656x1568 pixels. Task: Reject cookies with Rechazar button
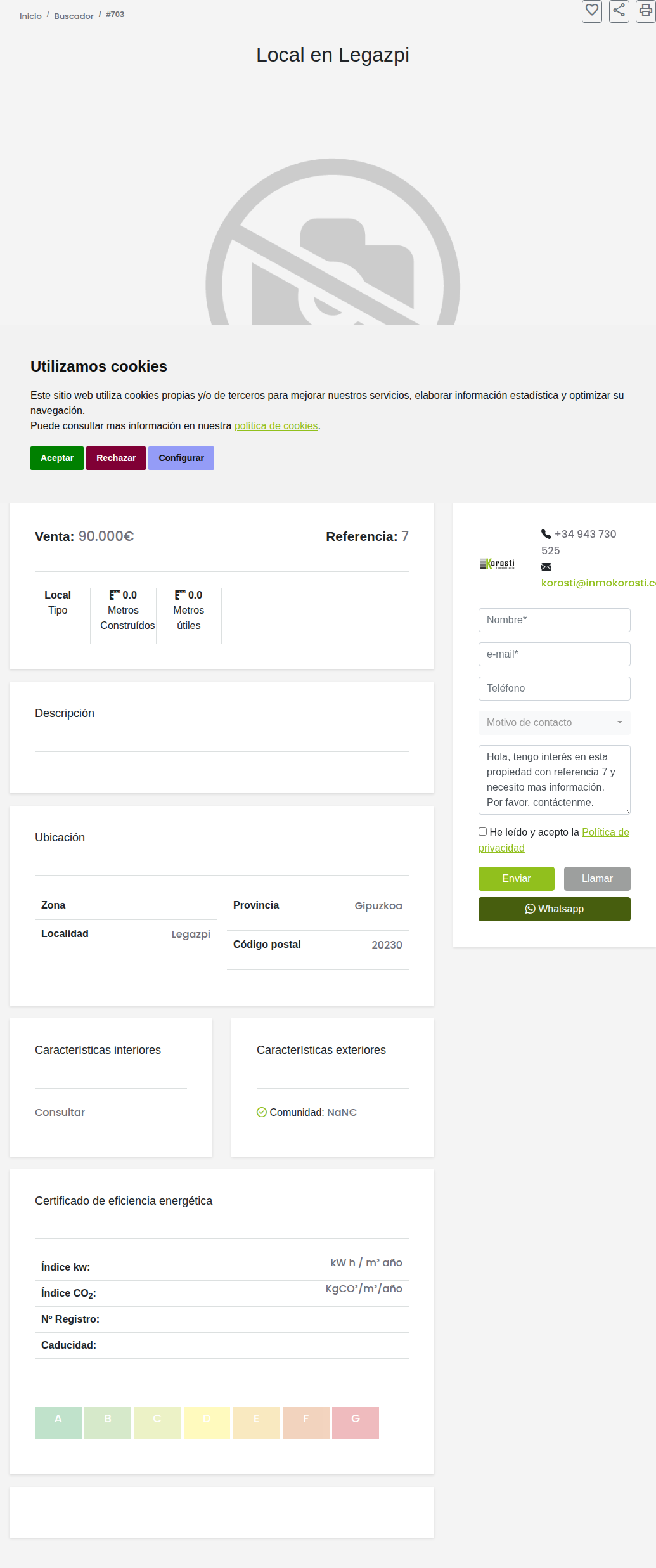point(116,458)
